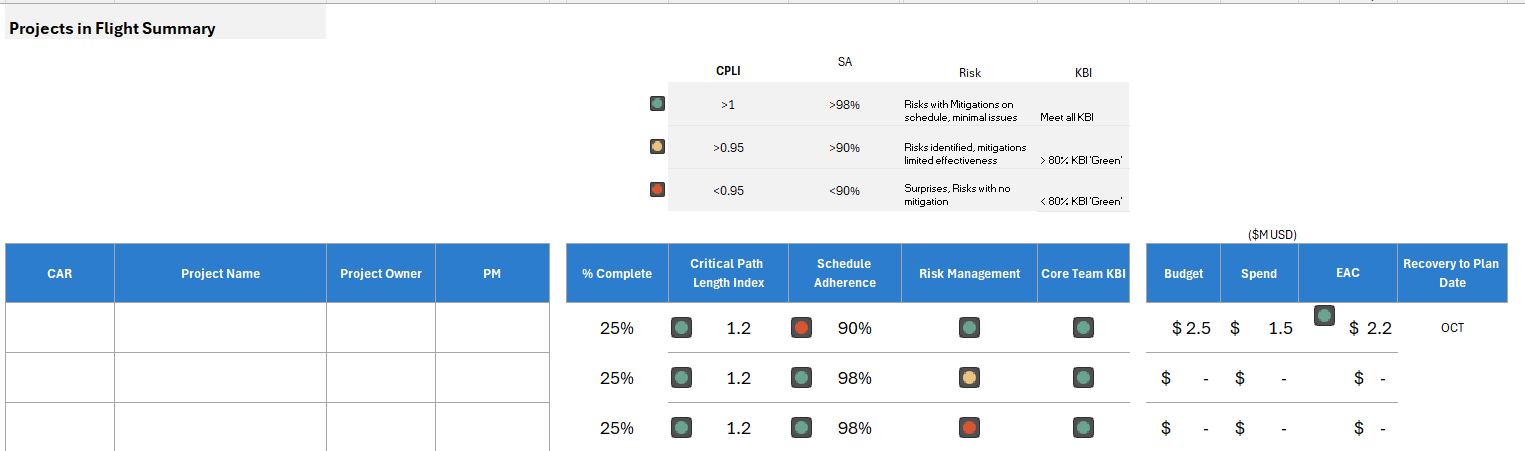The height and width of the screenshot is (451, 1525).
Task: Select the 90% Schedule Adherence value
Action: (855, 328)
